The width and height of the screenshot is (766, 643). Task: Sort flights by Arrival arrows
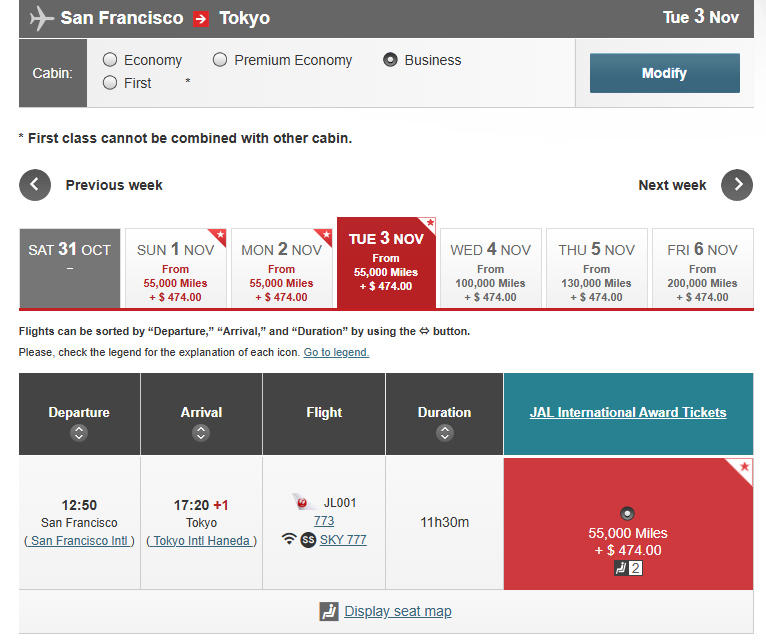point(201,433)
